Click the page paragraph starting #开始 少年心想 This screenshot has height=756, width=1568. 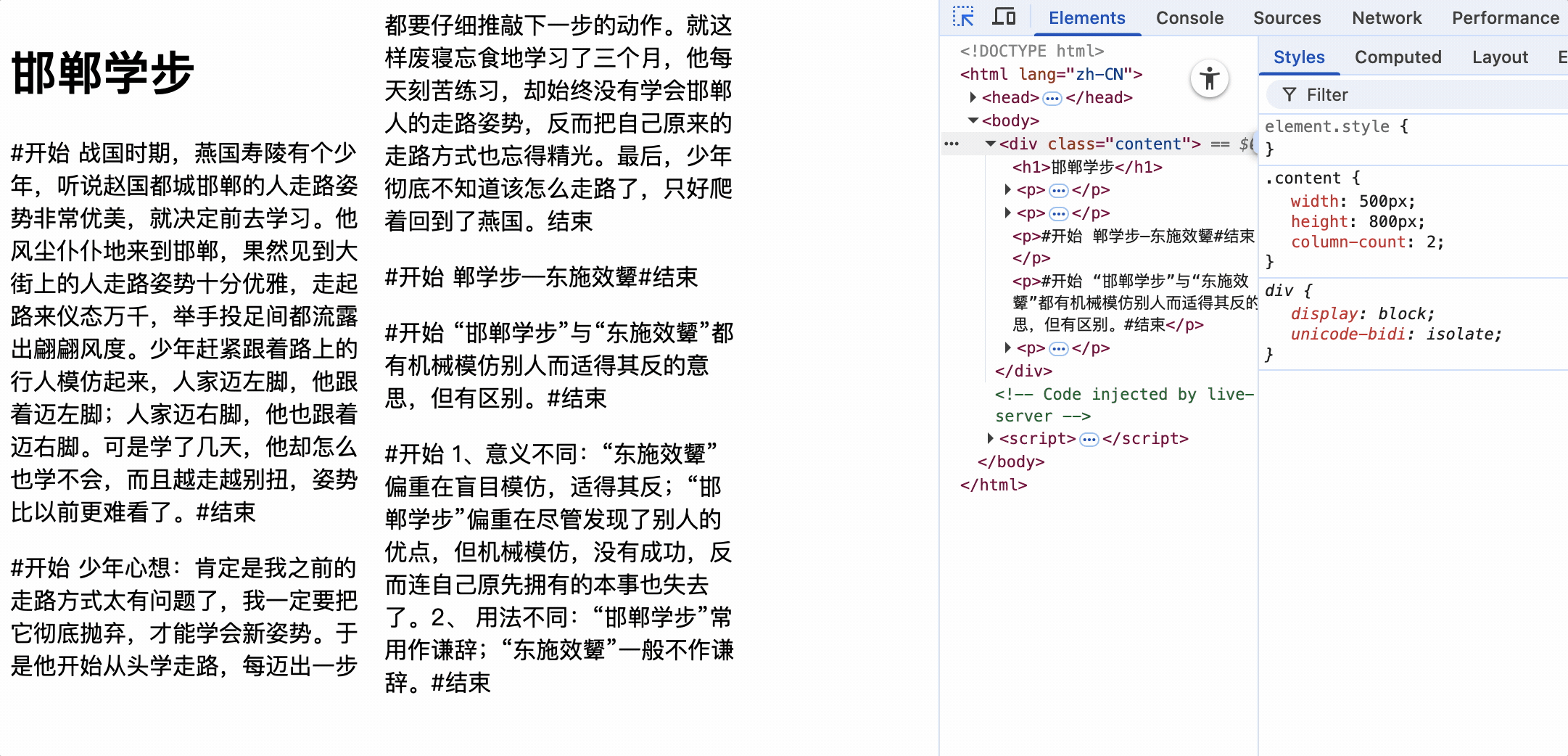pyautogui.click(x=184, y=617)
